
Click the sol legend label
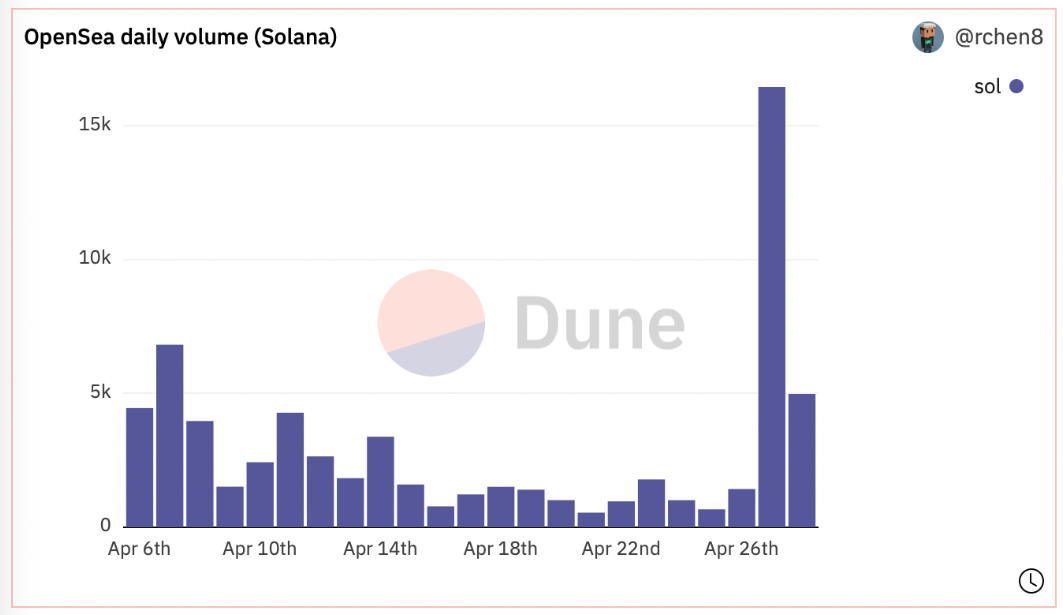pos(987,87)
